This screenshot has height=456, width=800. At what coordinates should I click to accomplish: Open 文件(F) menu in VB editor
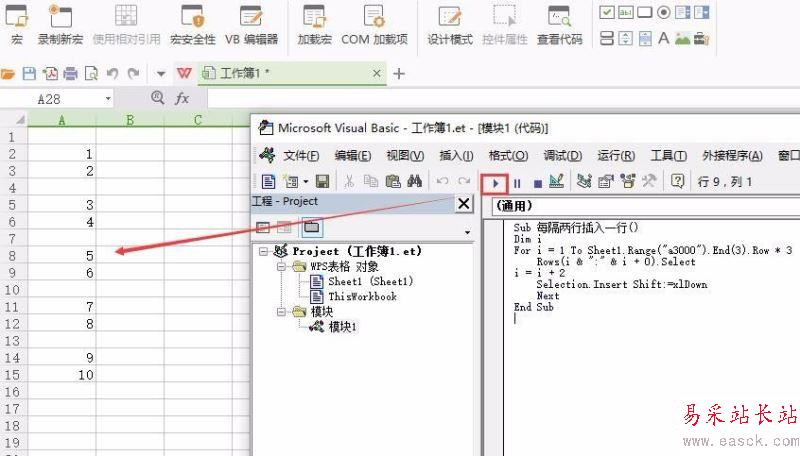[301, 156]
